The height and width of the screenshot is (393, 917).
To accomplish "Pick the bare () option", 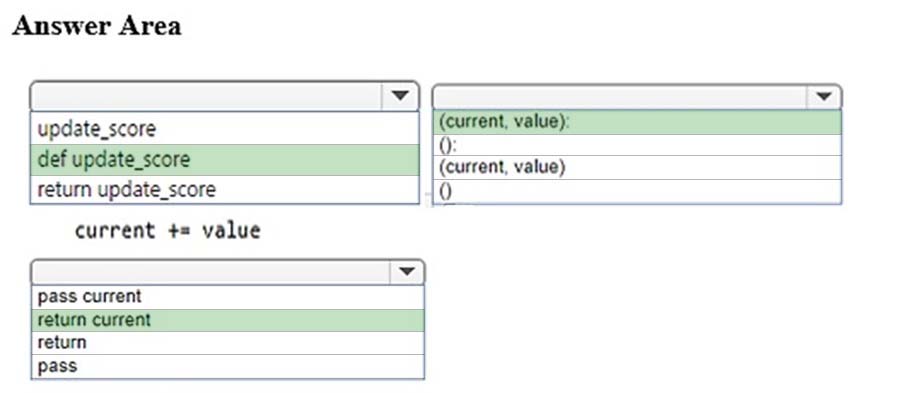I will pyautogui.click(x=637, y=191).
